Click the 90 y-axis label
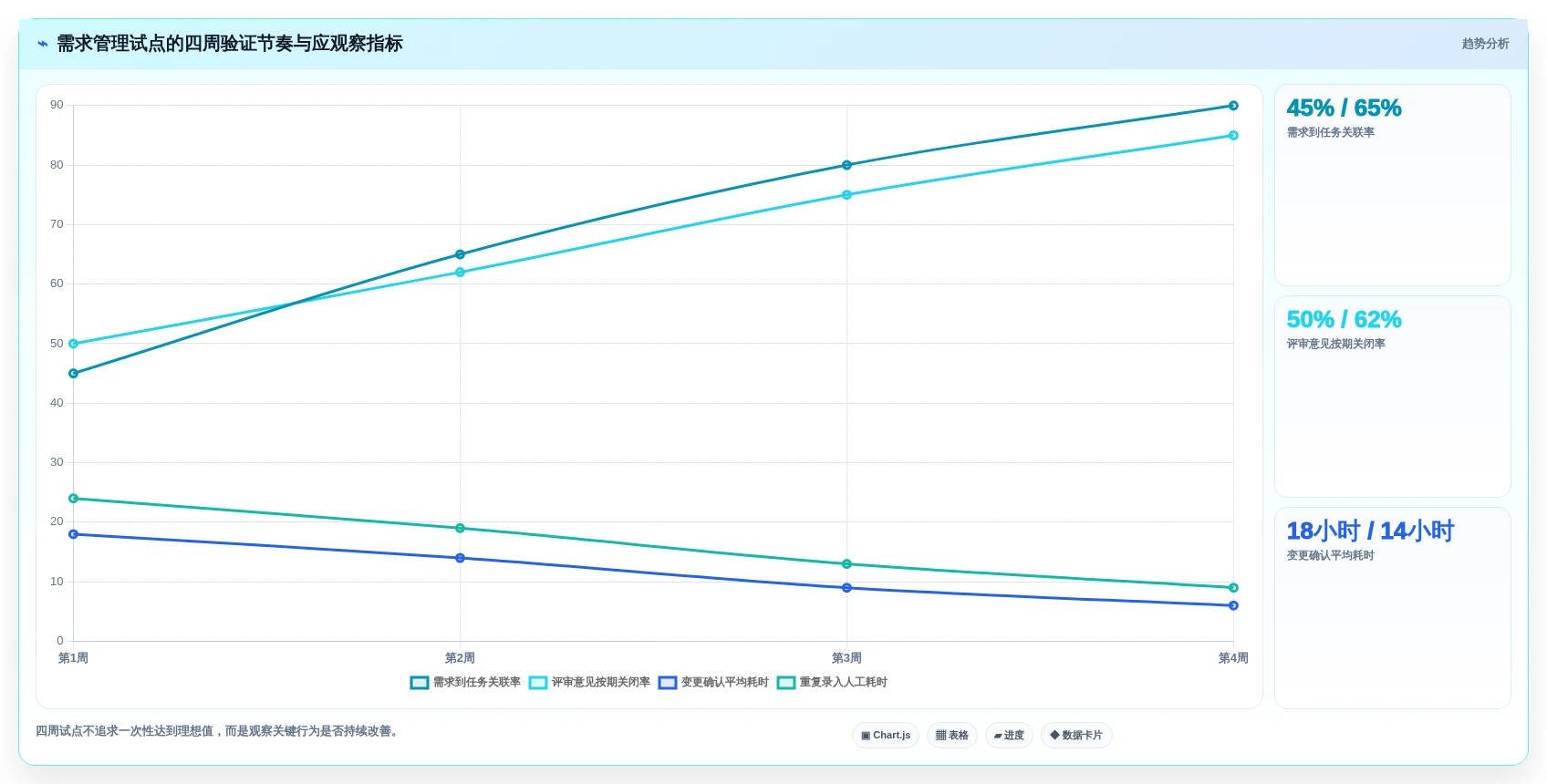Image resolution: width=1547 pixels, height=784 pixels. pyautogui.click(x=57, y=106)
